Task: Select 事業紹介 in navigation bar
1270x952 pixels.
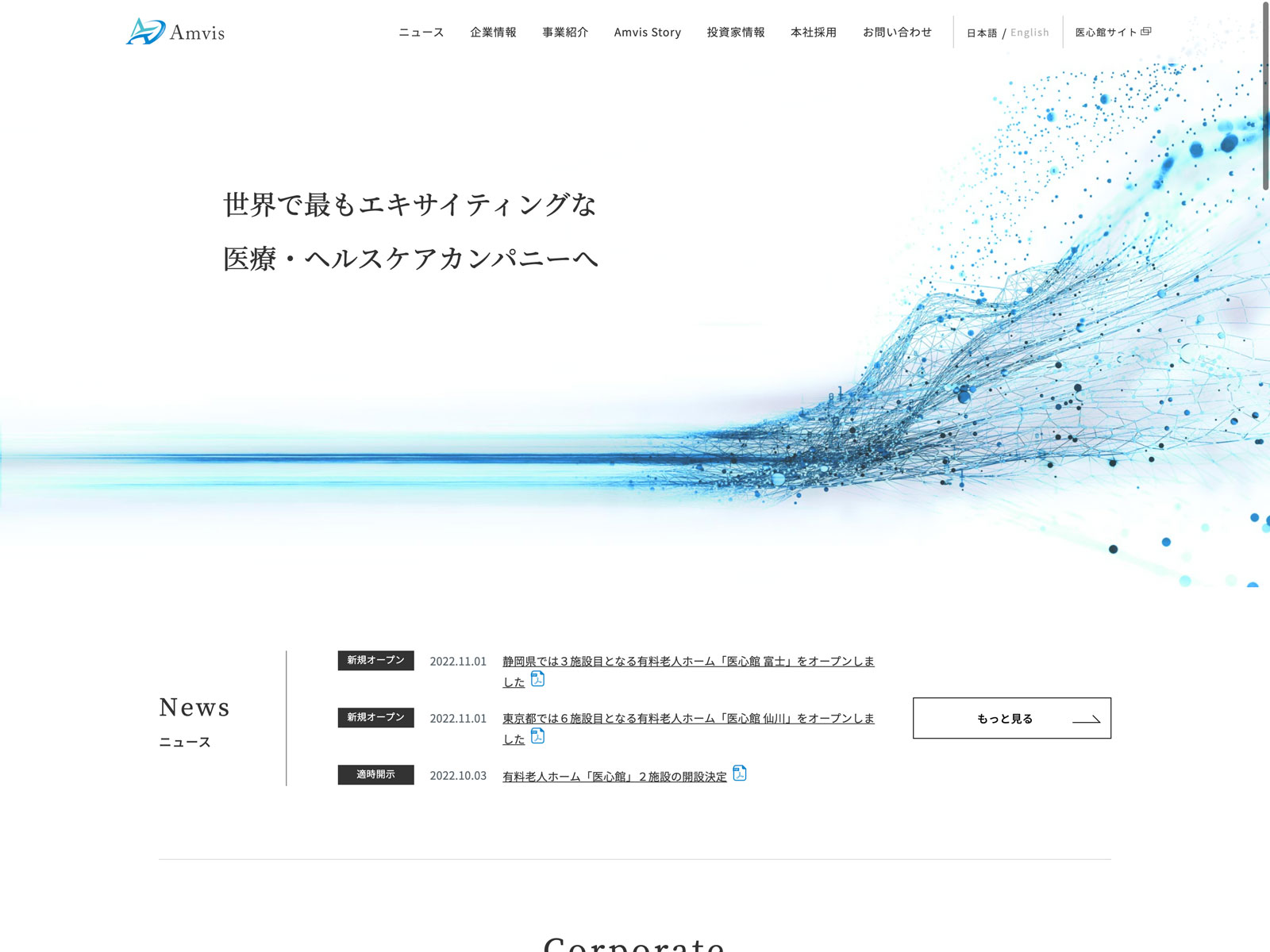Action: pos(565,33)
